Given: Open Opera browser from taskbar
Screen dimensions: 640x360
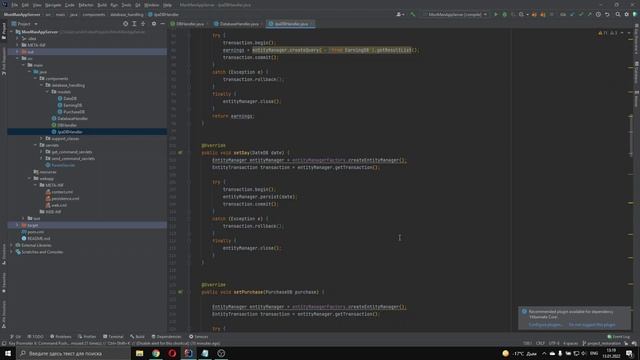Looking at the screenshot, I should (x=172, y=353).
